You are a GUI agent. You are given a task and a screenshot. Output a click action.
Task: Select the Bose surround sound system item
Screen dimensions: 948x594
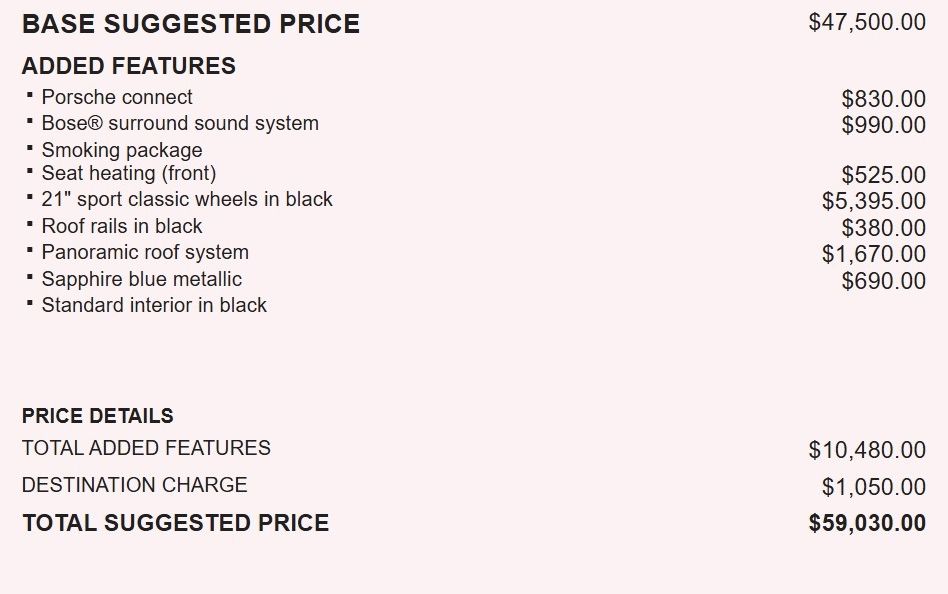(x=180, y=124)
